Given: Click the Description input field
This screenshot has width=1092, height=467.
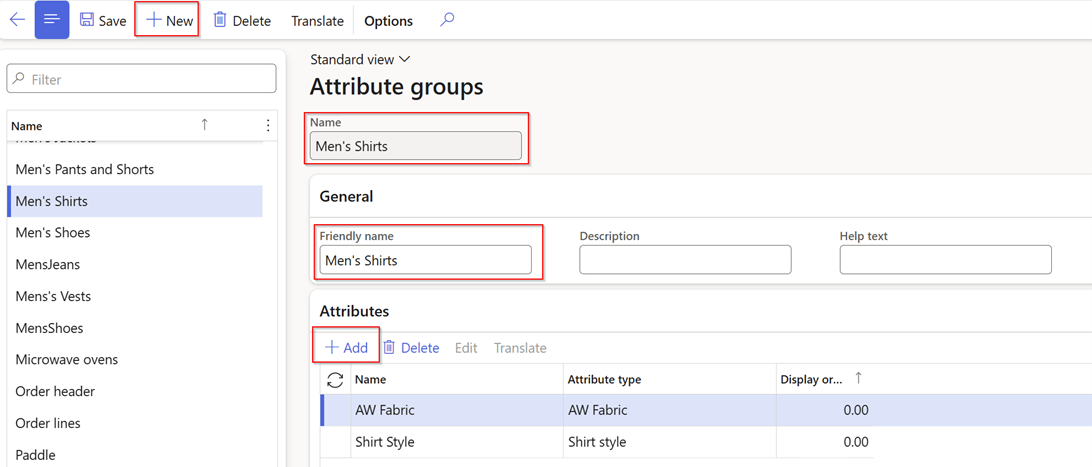Looking at the screenshot, I should (685, 260).
